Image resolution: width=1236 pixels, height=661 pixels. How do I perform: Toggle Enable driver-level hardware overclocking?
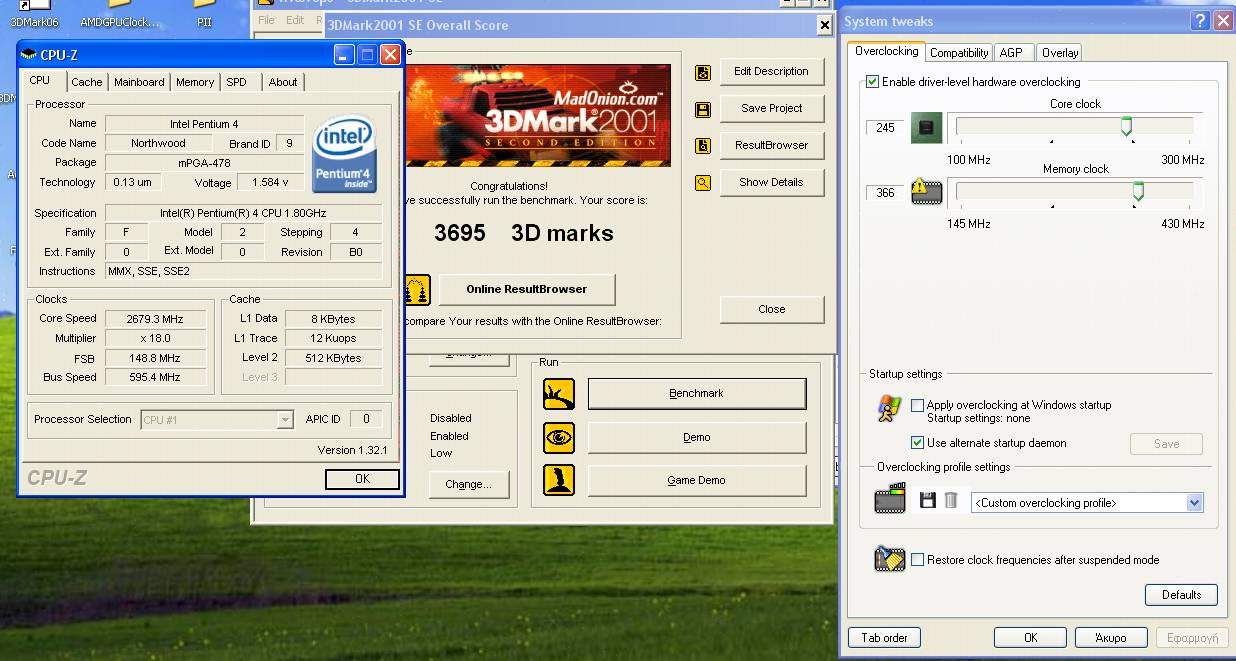pos(872,82)
